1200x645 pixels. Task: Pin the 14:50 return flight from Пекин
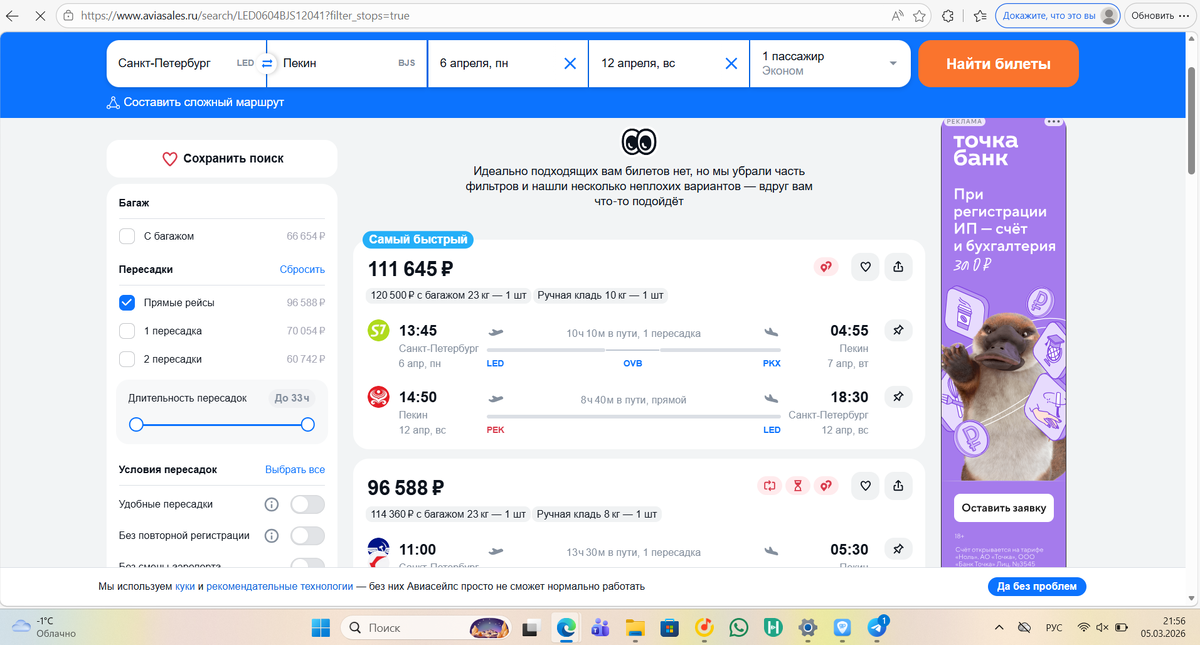pos(898,397)
